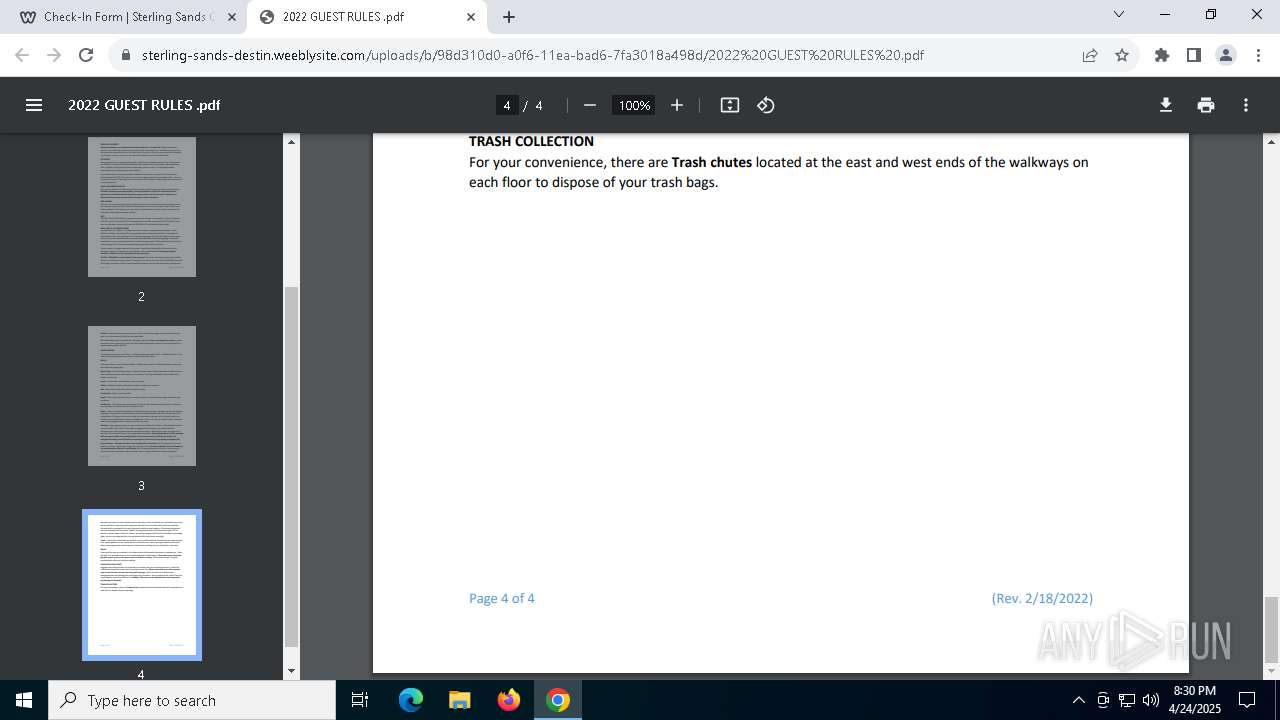Click the browser address bar URL
The image size is (1280, 720).
[533, 55]
